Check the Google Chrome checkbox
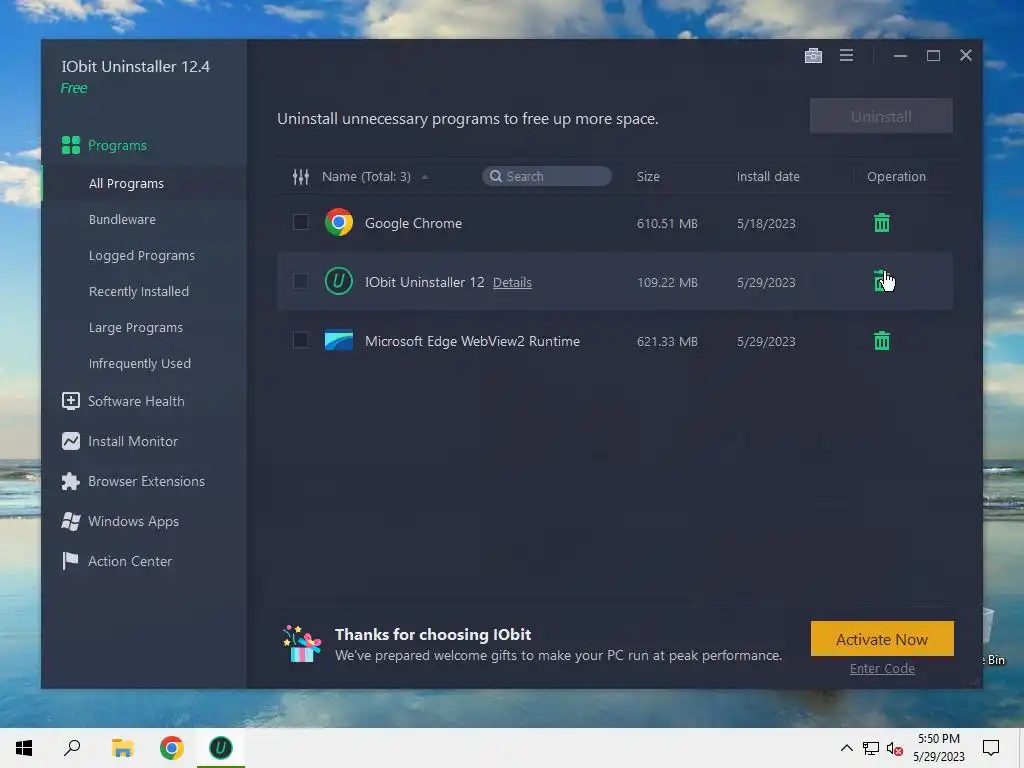Viewport: 1024px width, 768px height. pyautogui.click(x=300, y=222)
